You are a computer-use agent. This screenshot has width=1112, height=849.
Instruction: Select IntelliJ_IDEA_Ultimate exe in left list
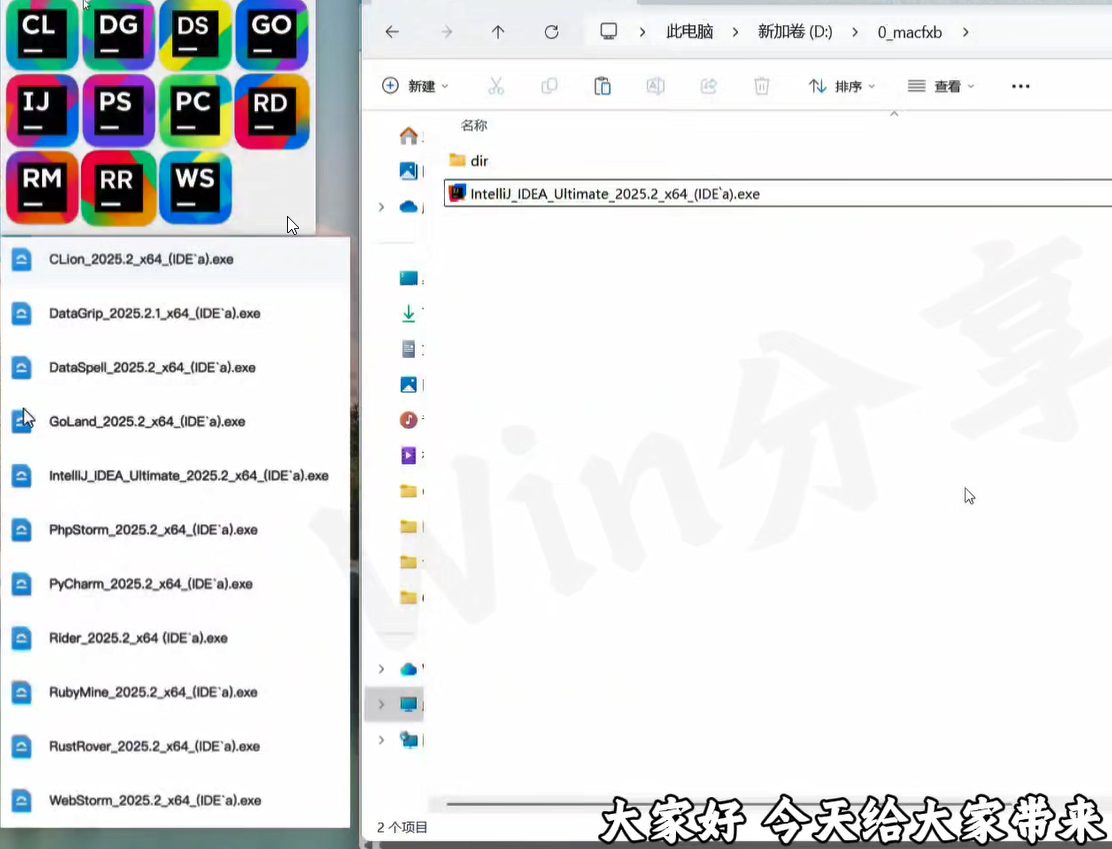point(175,476)
